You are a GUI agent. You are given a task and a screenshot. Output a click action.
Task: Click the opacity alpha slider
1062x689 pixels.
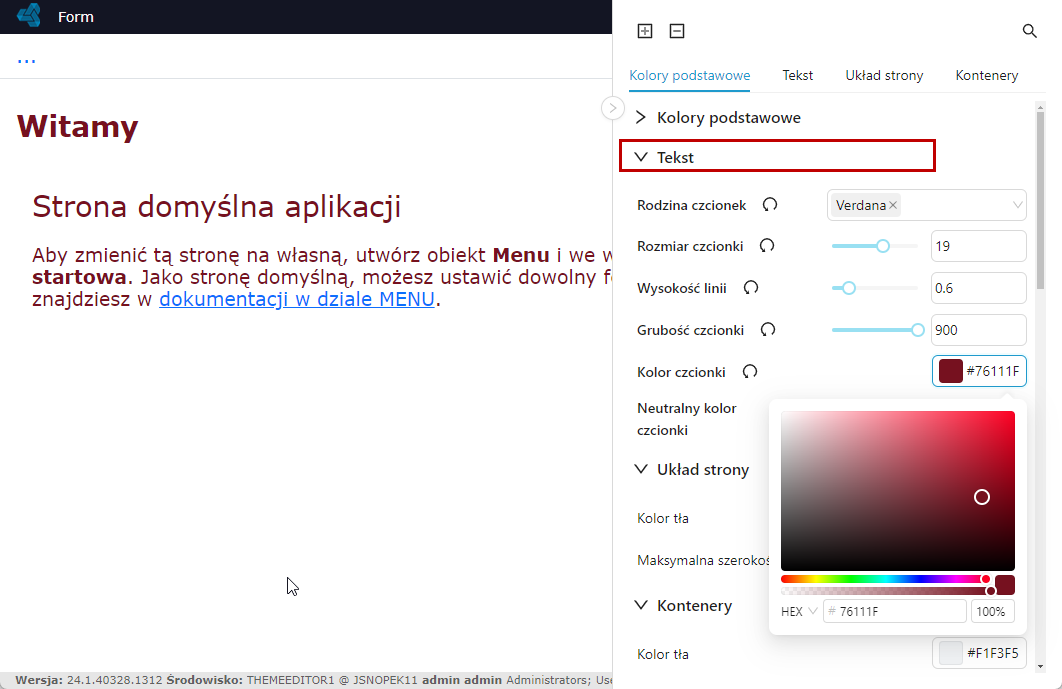pyautogui.click(x=886, y=591)
